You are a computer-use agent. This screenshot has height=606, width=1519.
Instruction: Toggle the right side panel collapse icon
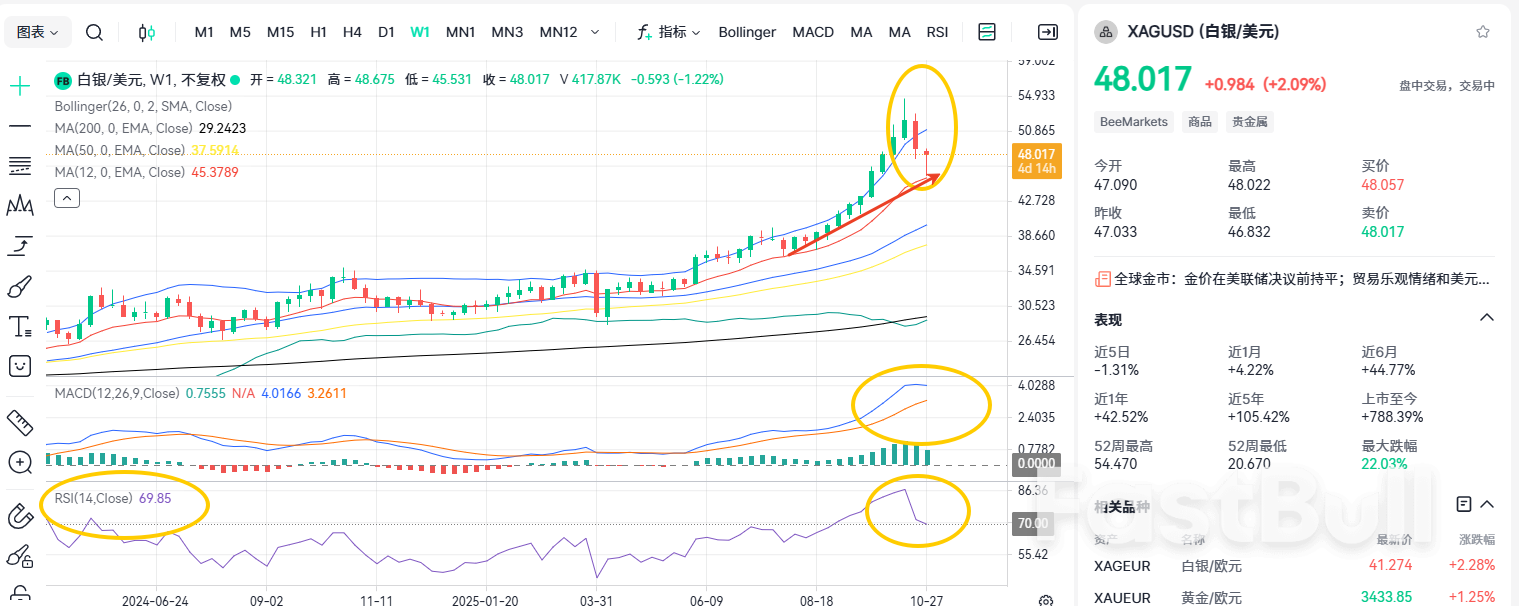coord(1047,32)
